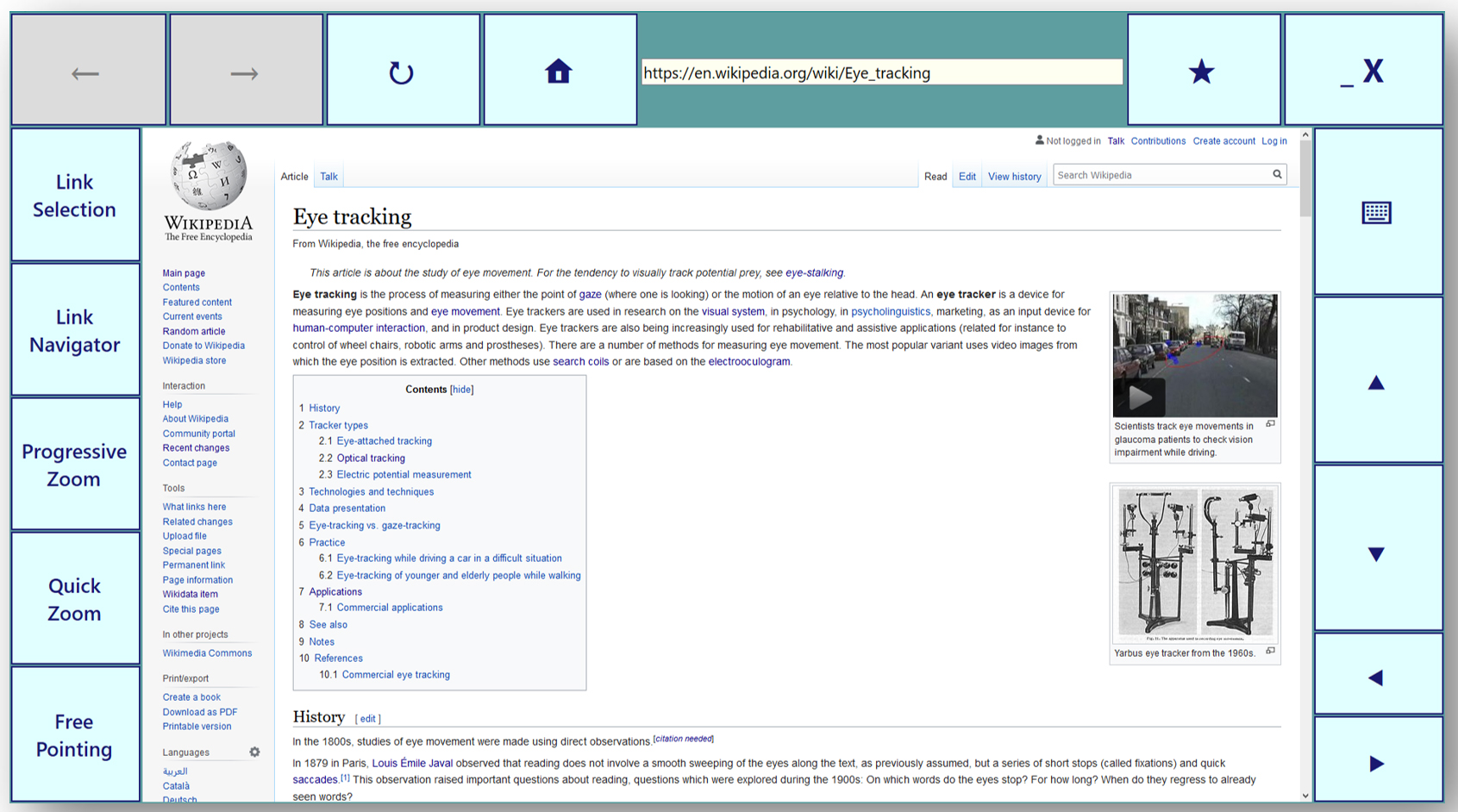This screenshot has width=1458, height=812.
Task: Activate Quick Zoom mode
Action: [75, 599]
